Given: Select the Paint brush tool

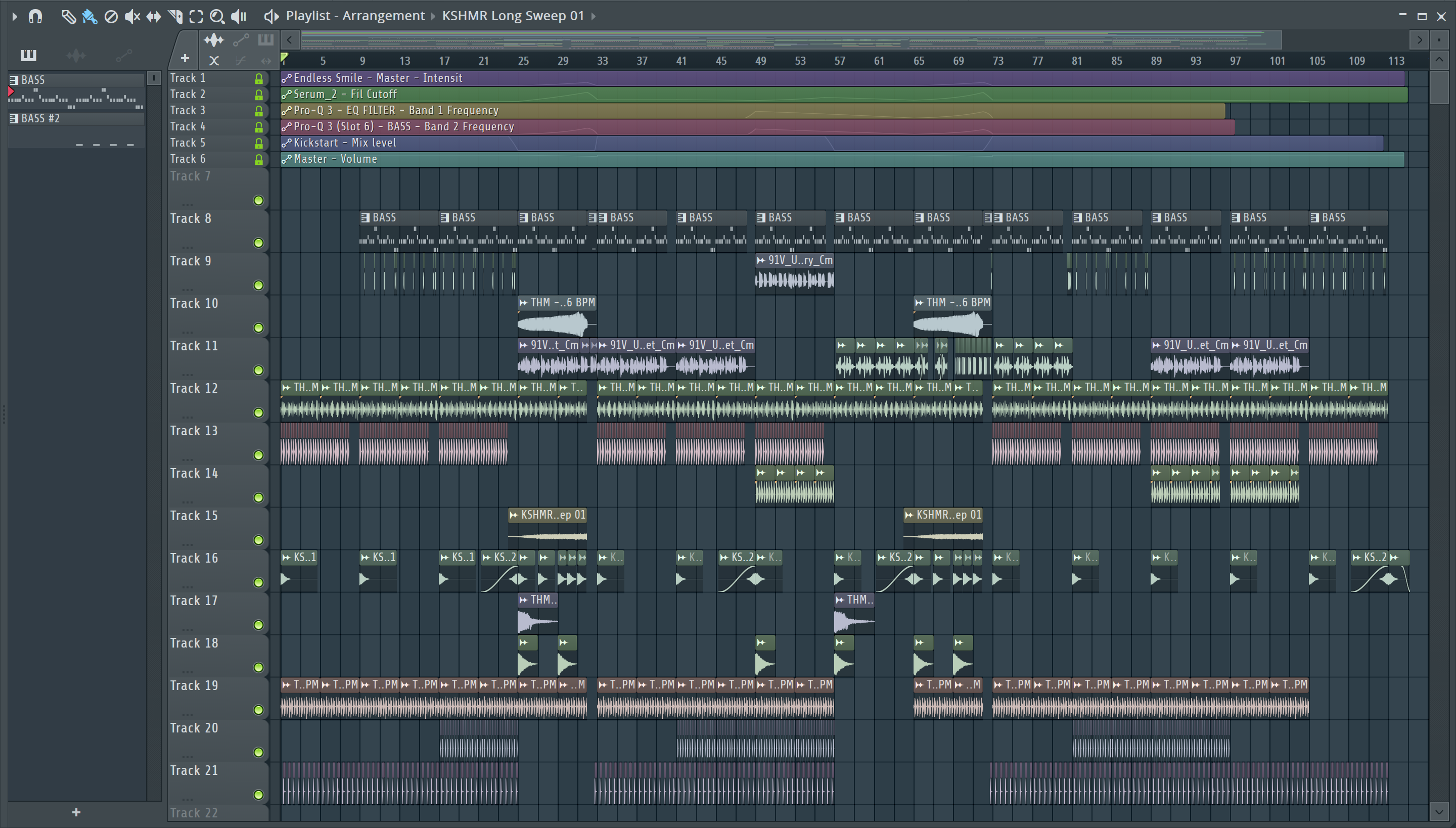Looking at the screenshot, I should click(89, 17).
